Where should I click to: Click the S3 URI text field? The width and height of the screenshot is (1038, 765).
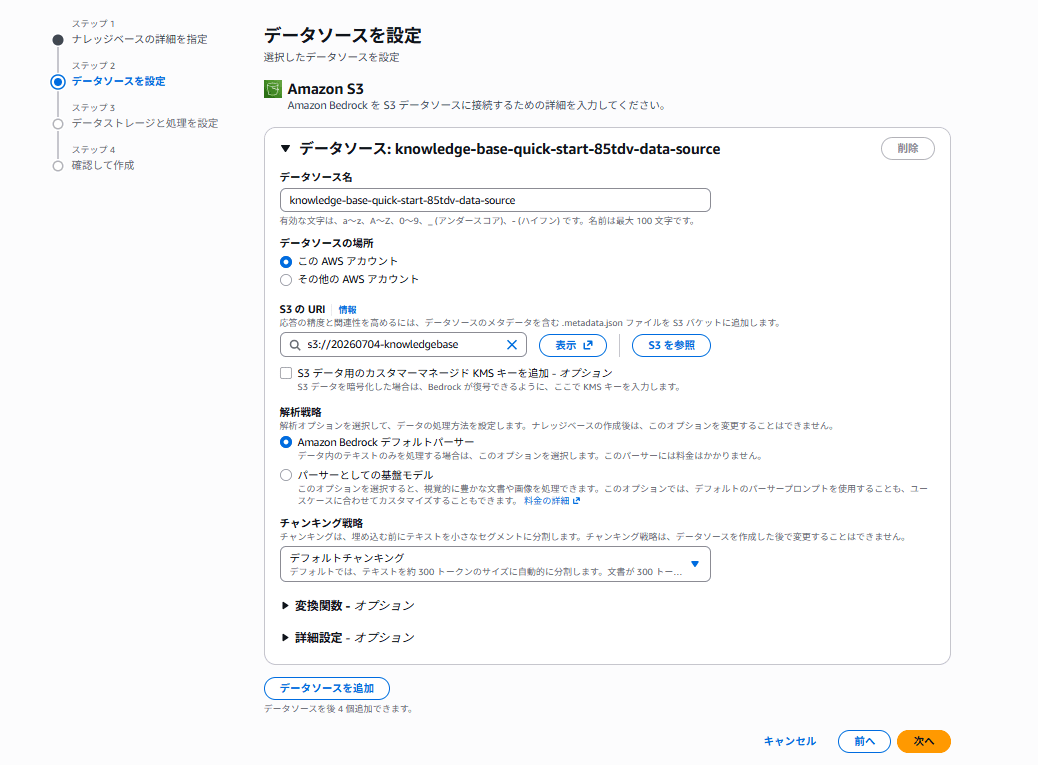click(x=403, y=345)
